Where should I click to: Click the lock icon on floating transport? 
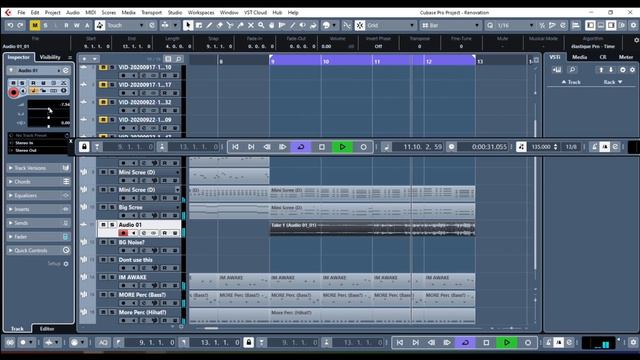point(84,147)
